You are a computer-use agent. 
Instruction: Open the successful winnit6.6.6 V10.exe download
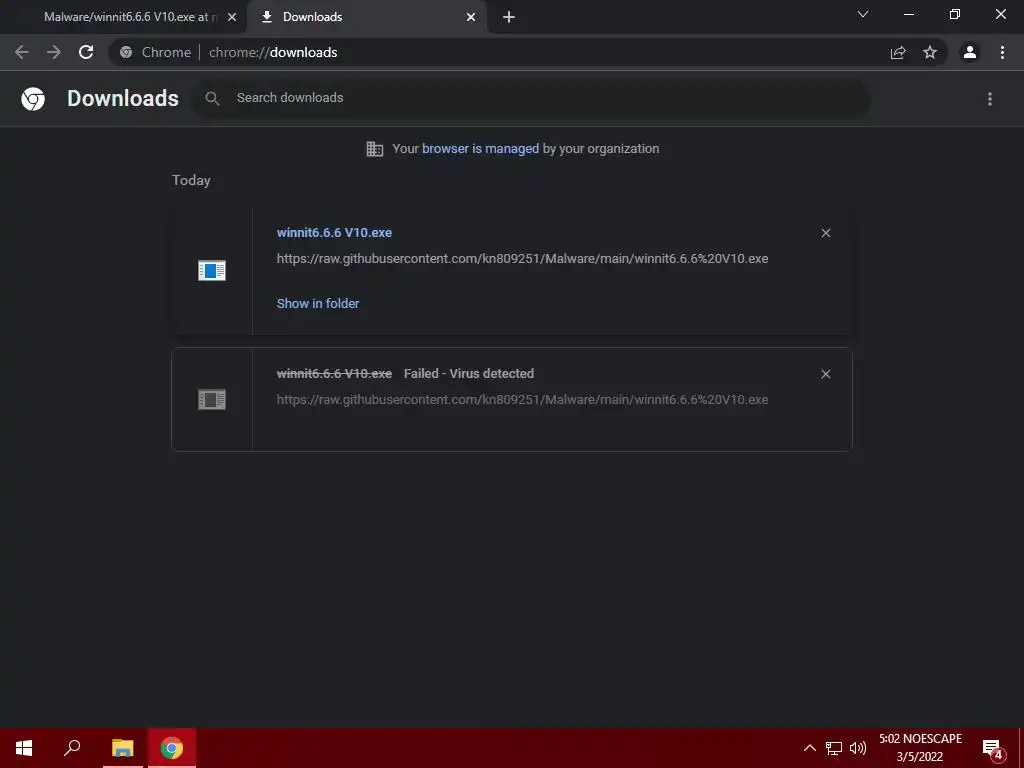tap(334, 232)
